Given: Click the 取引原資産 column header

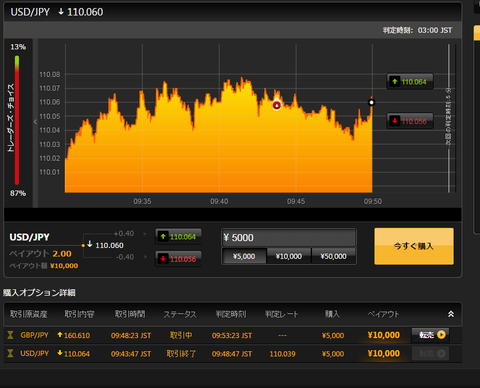Looking at the screenshot, I should (29, 314).
